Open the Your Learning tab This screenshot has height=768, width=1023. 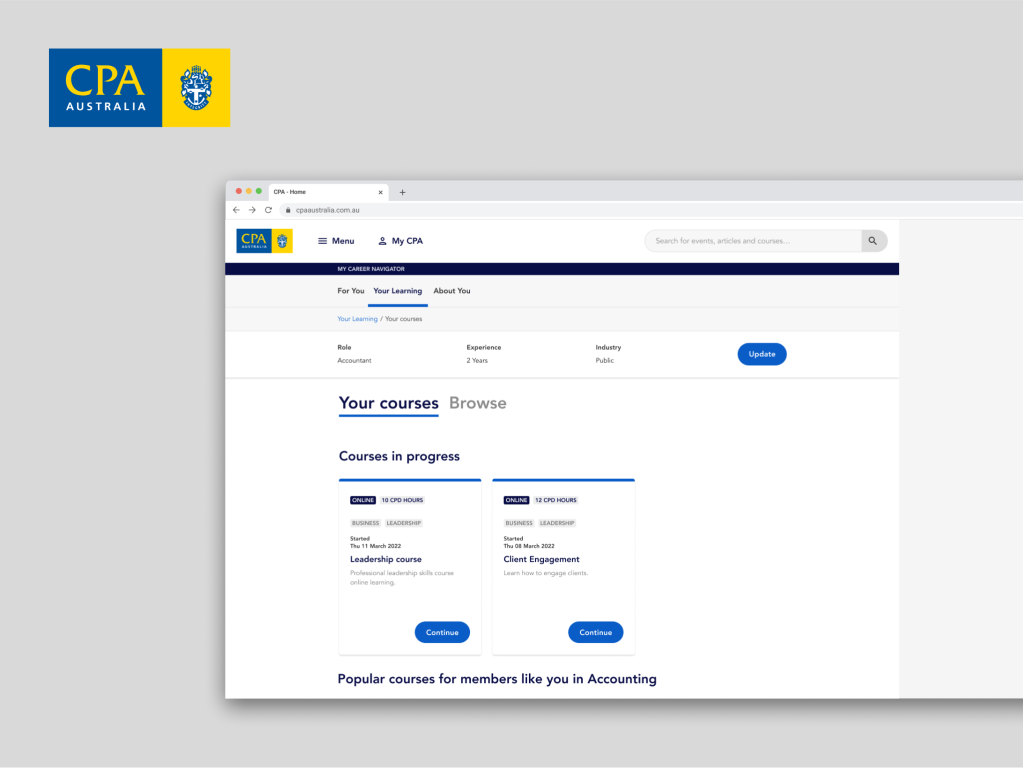(398, 291)
